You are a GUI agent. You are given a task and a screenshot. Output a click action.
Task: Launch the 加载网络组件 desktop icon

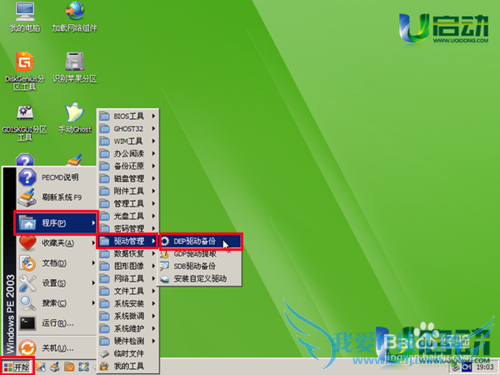point(74,17)
